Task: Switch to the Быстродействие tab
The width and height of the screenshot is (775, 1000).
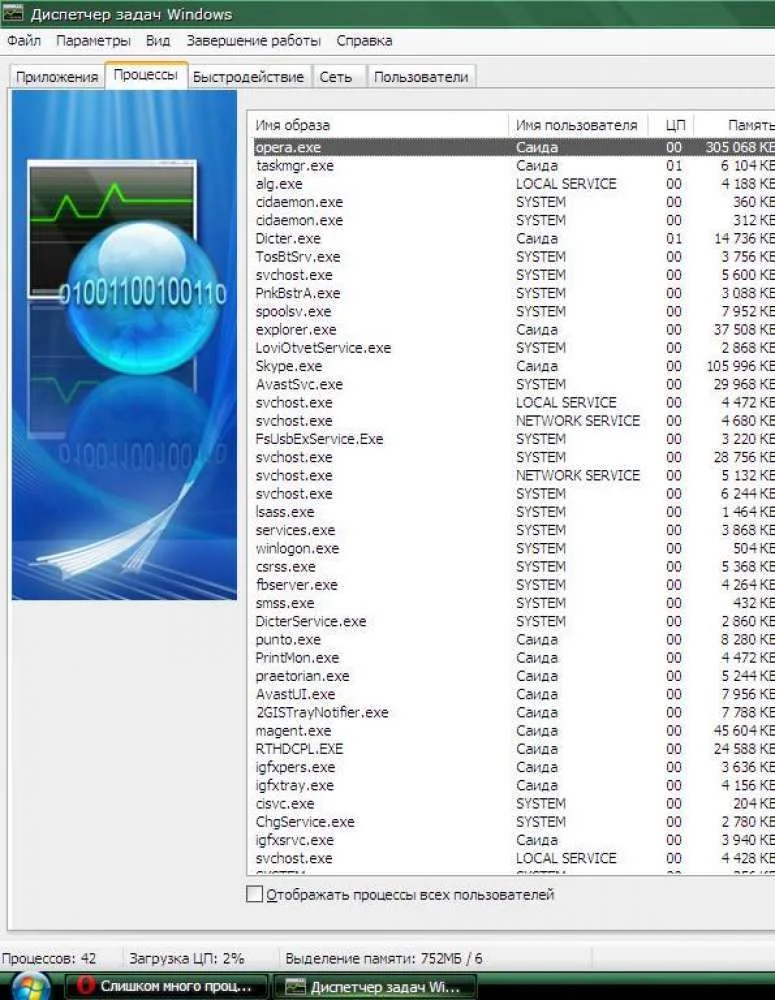Action: 248,77
